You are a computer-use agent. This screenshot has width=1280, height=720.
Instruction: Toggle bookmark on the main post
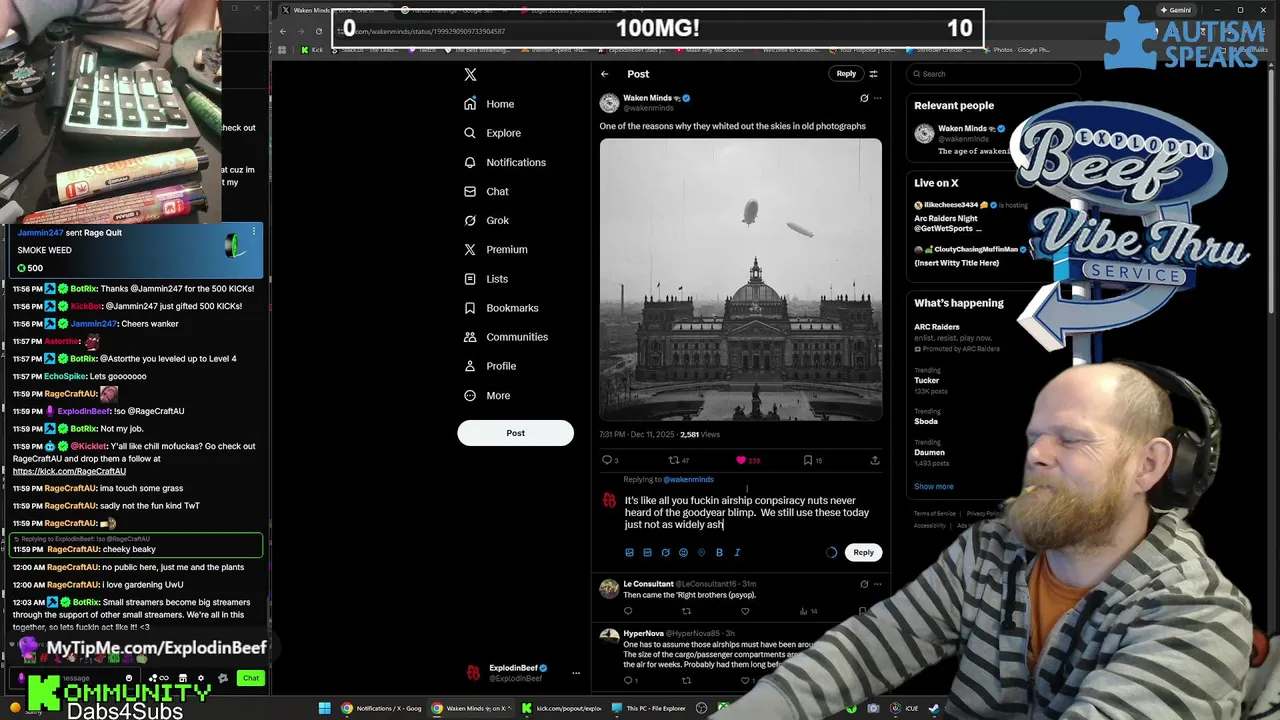808,460
